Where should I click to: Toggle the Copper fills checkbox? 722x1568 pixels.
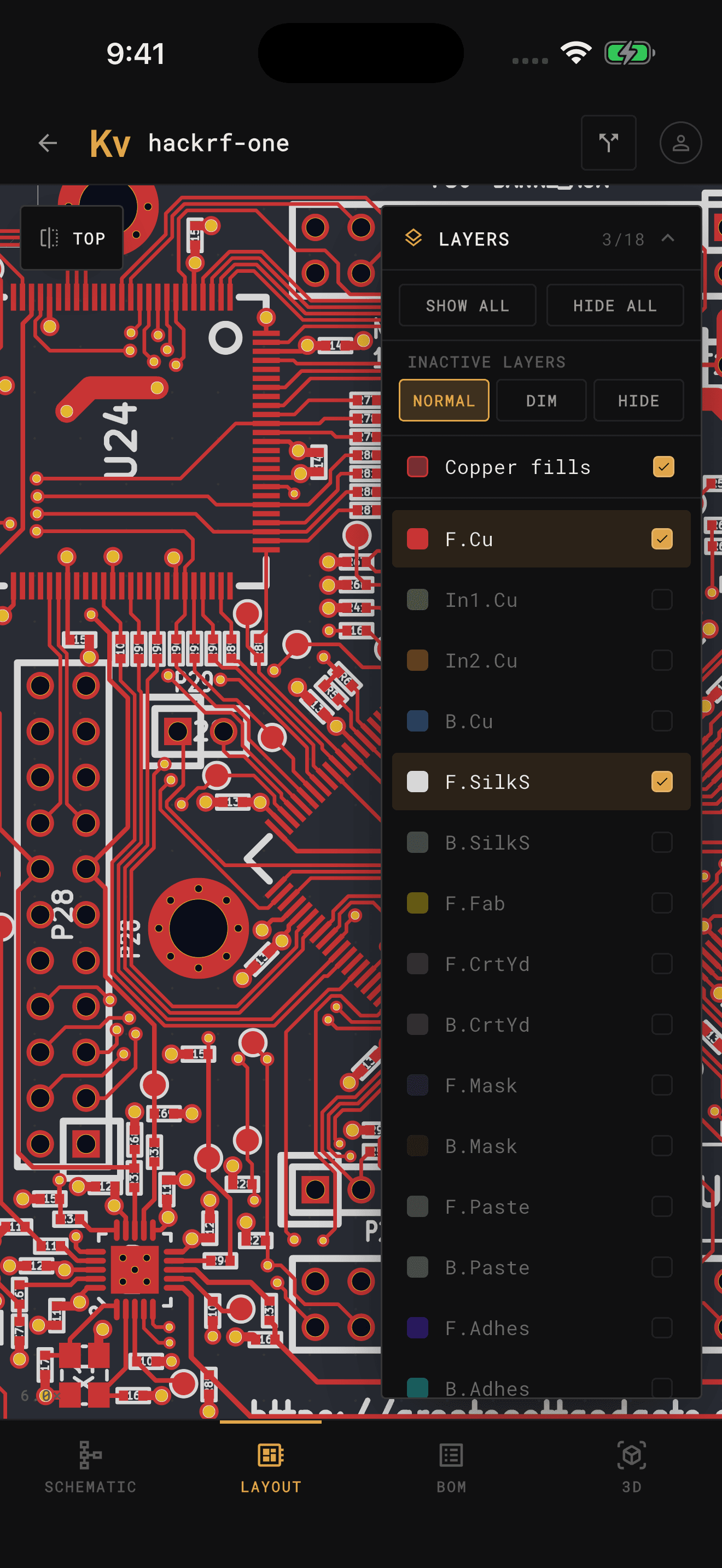coord(663,467)
